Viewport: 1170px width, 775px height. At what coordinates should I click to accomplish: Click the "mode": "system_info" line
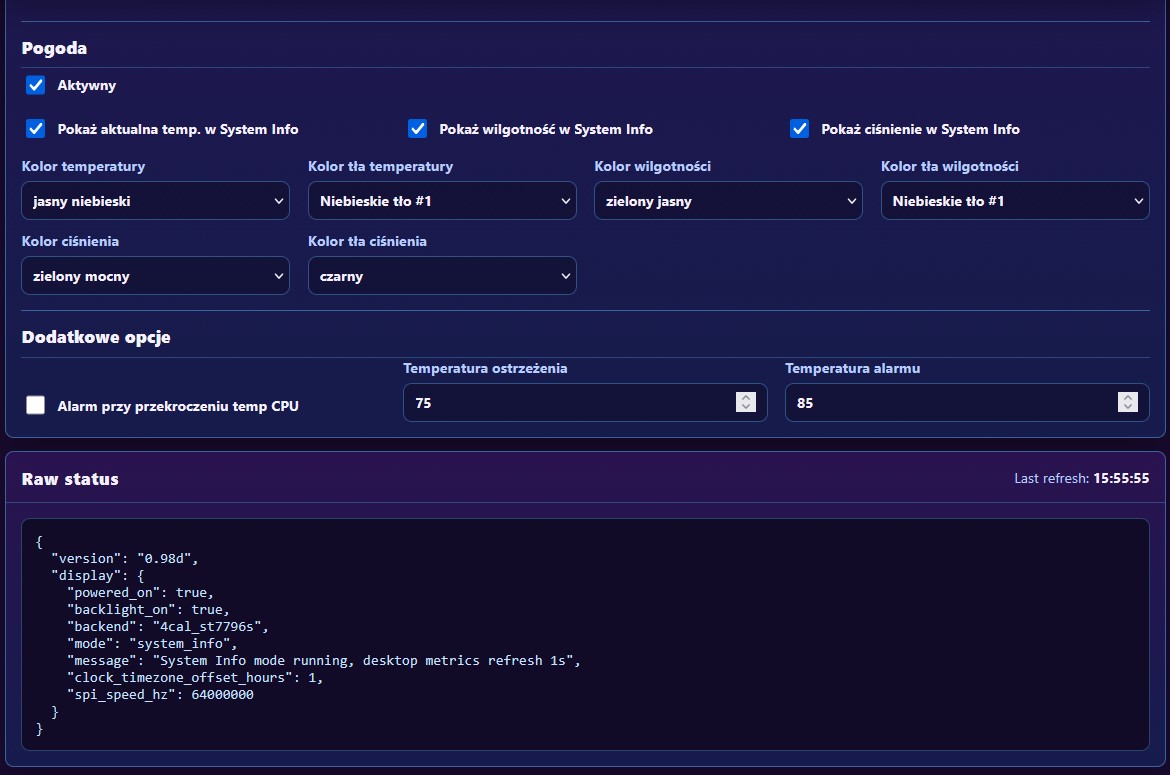click(151, 643)
